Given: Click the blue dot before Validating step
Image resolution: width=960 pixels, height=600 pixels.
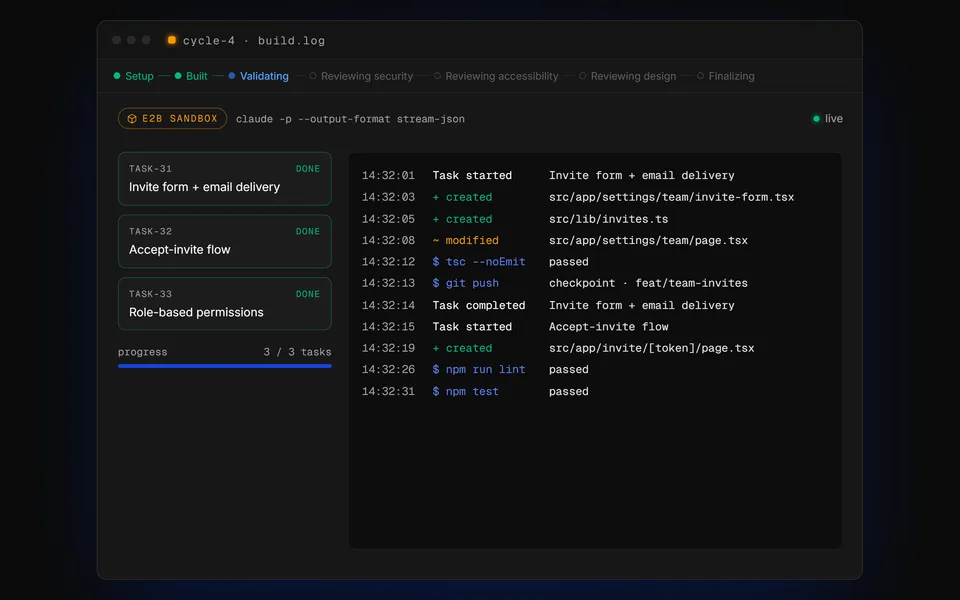Looking at the screenshot, I should point(231,76).
